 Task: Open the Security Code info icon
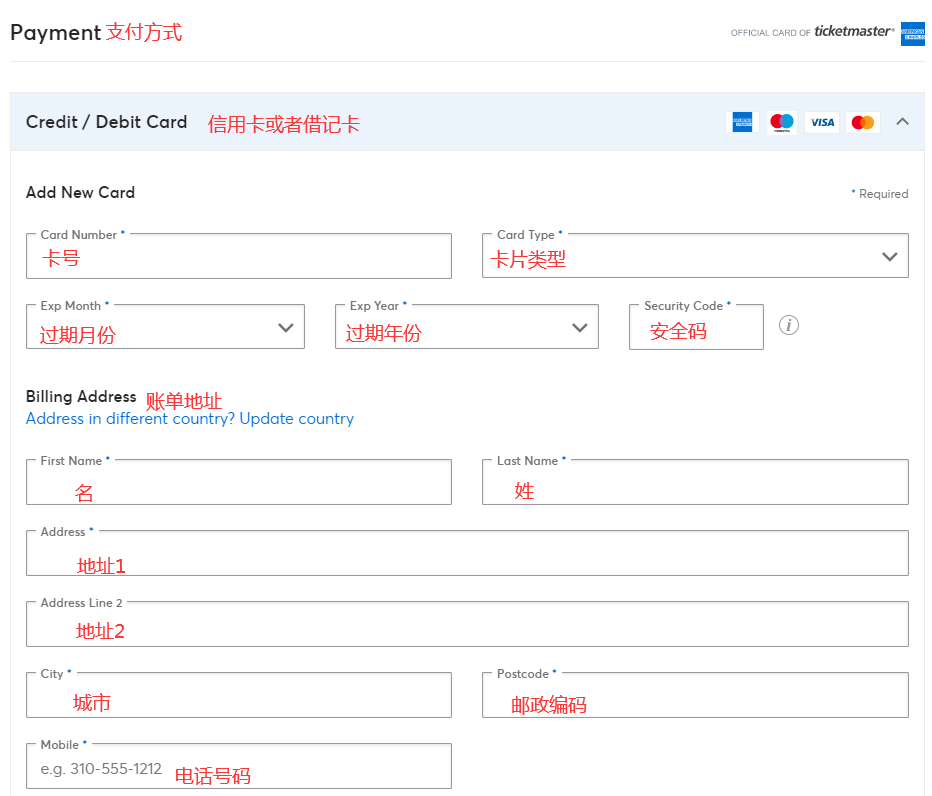(789, 325)
